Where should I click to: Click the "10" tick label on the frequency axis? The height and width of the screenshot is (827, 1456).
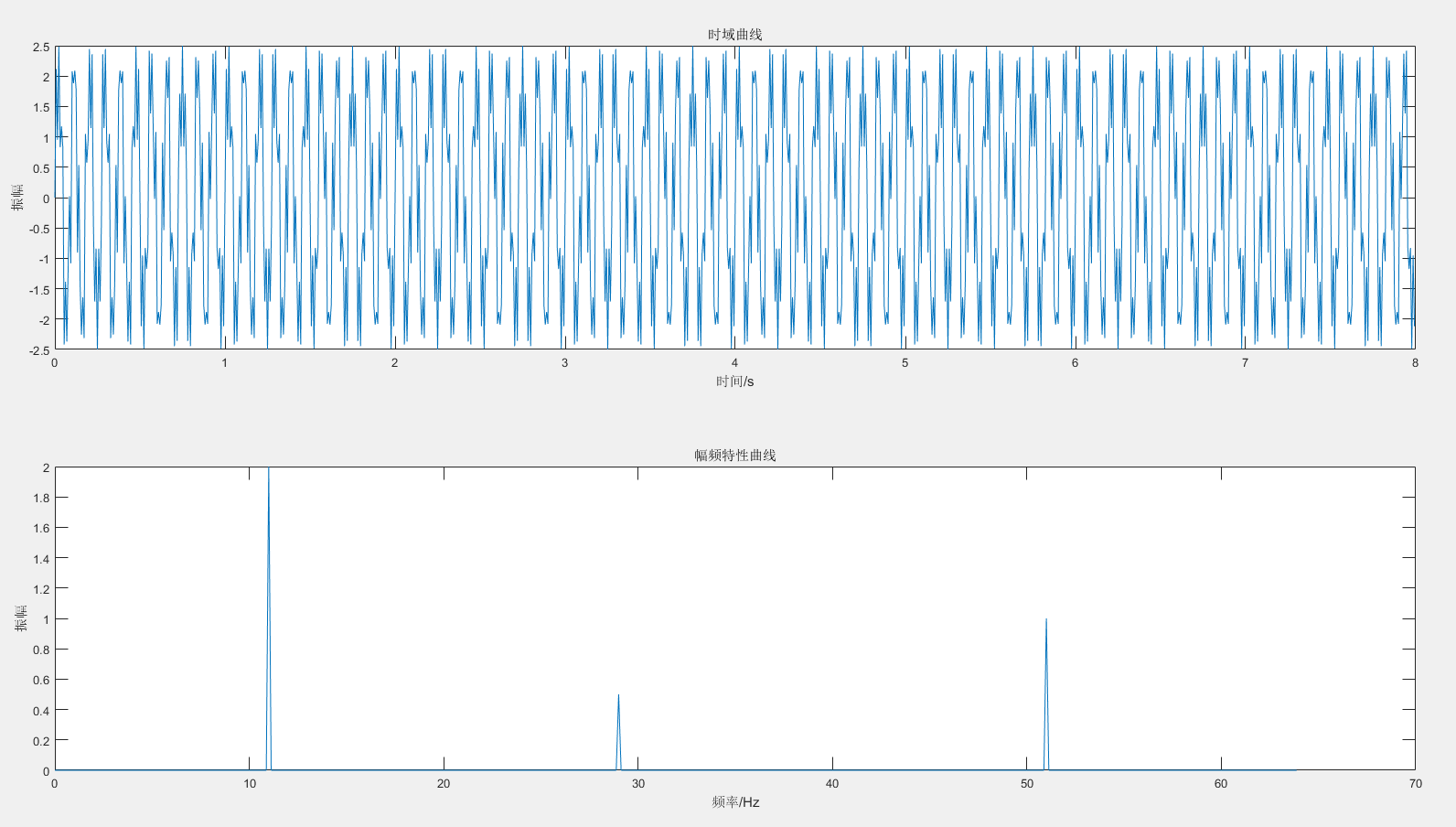pyautogui.click(x=250, y=784)
